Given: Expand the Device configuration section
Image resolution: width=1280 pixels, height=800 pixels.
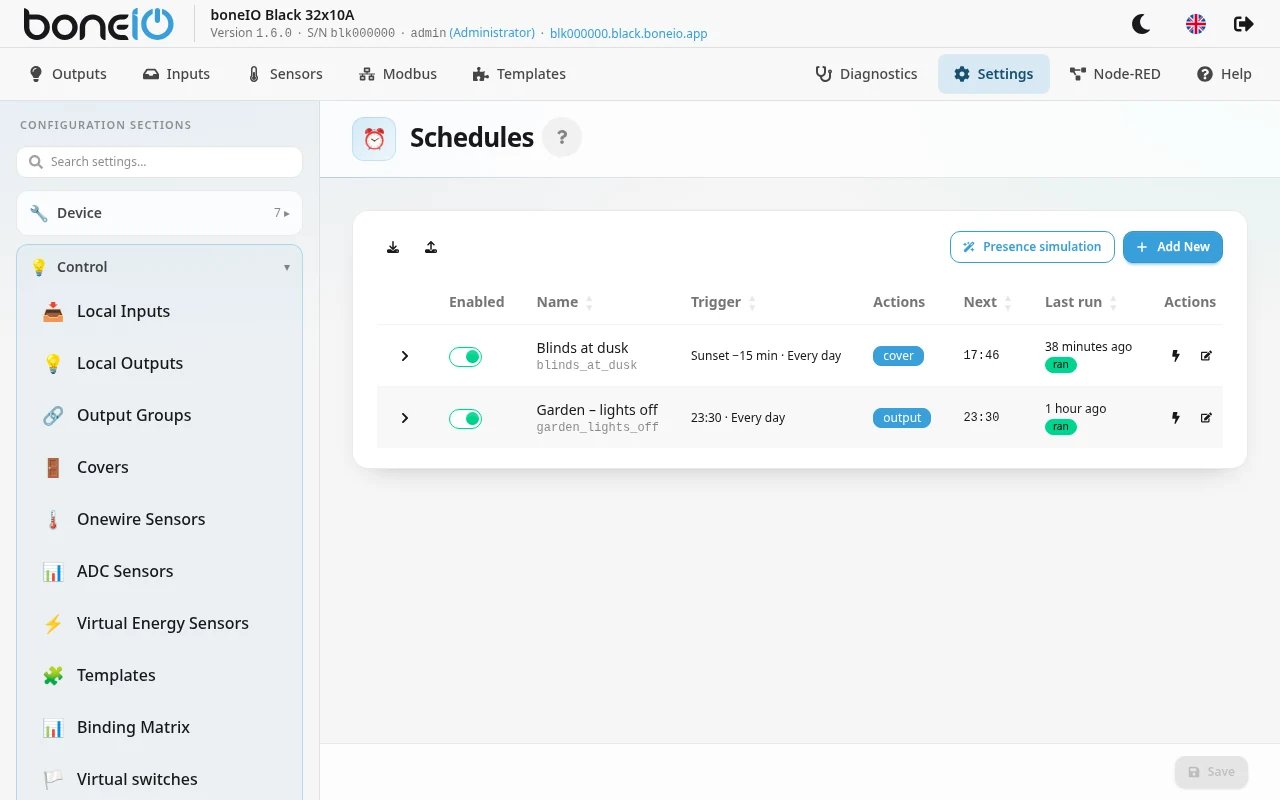Looking at the screenshot, I should [x=159, y=213].
